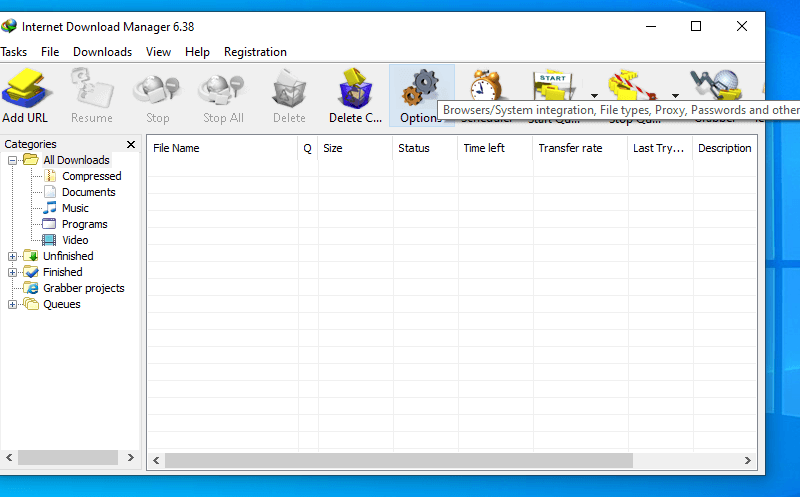Select the Unfinished category
The image size is (800, 497).
68,256
